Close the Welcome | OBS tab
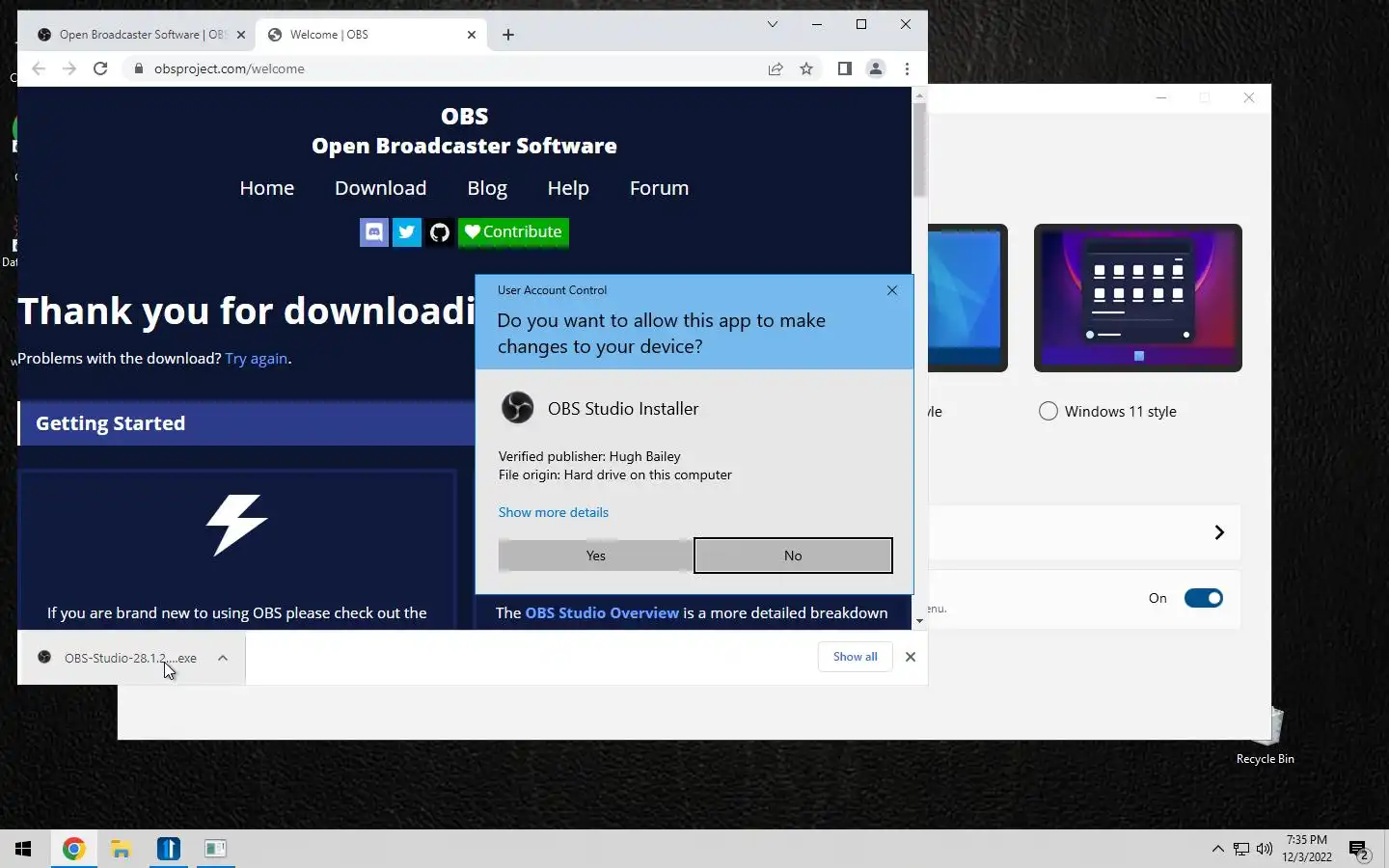The height and width of the screenshot is (868, 1389). click(x=472, y=35)
